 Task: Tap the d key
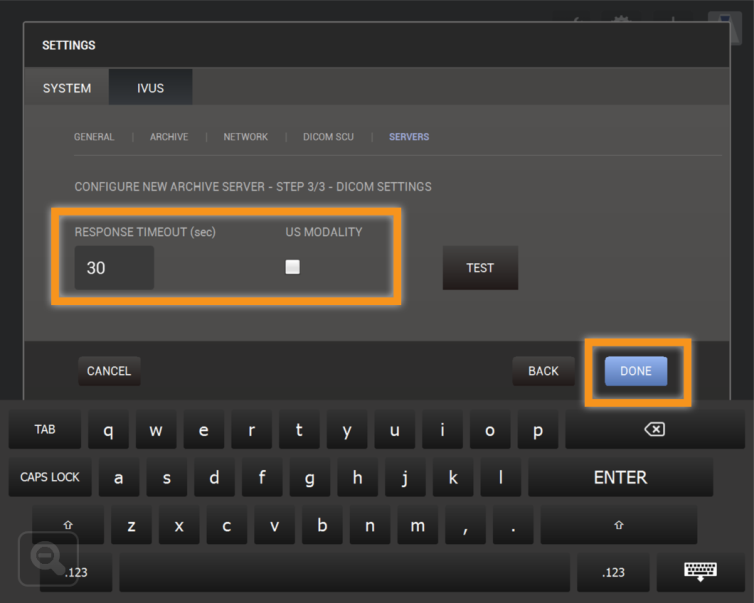214,477
